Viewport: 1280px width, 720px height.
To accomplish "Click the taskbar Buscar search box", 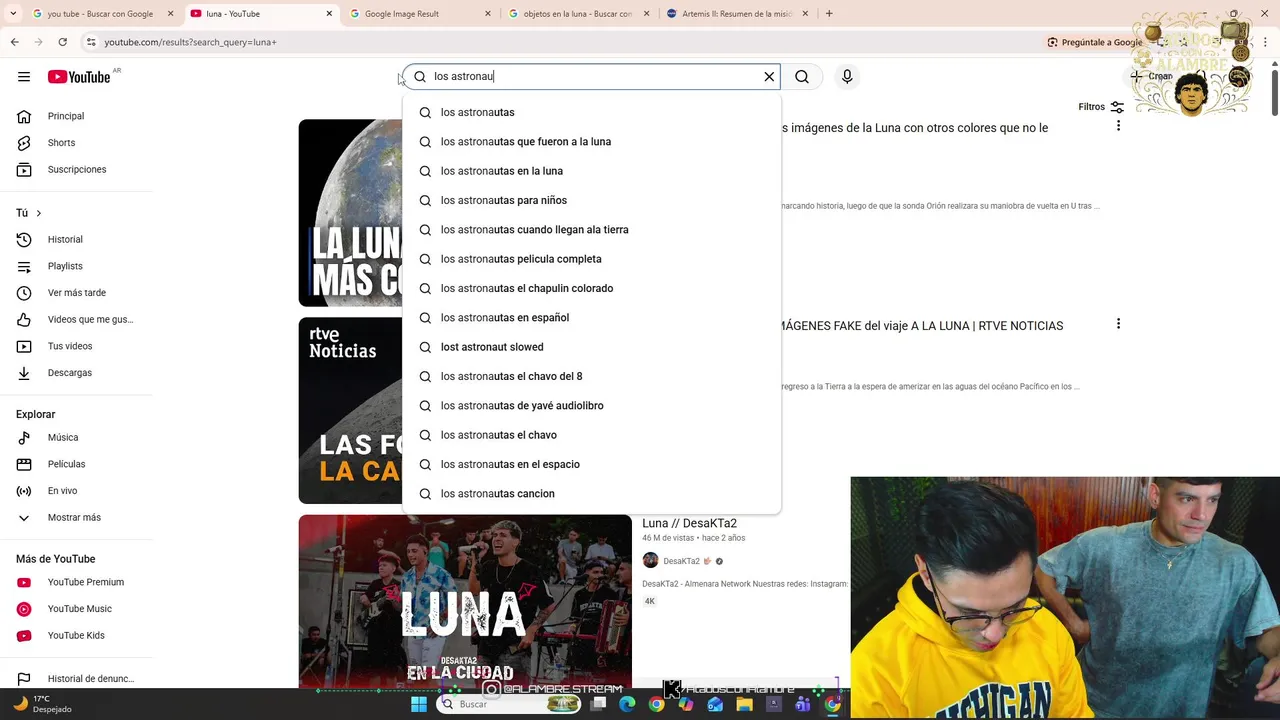I will click(x=510, y=704).
